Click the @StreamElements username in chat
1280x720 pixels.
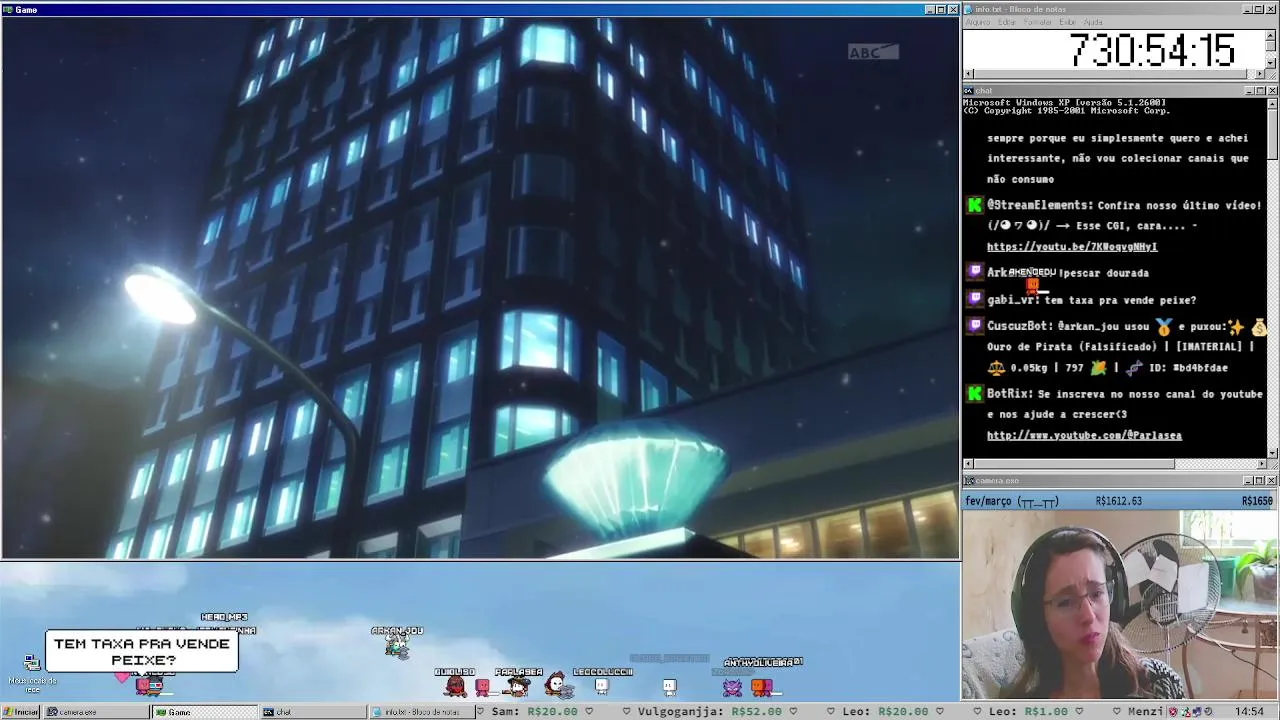(1039, 205)
